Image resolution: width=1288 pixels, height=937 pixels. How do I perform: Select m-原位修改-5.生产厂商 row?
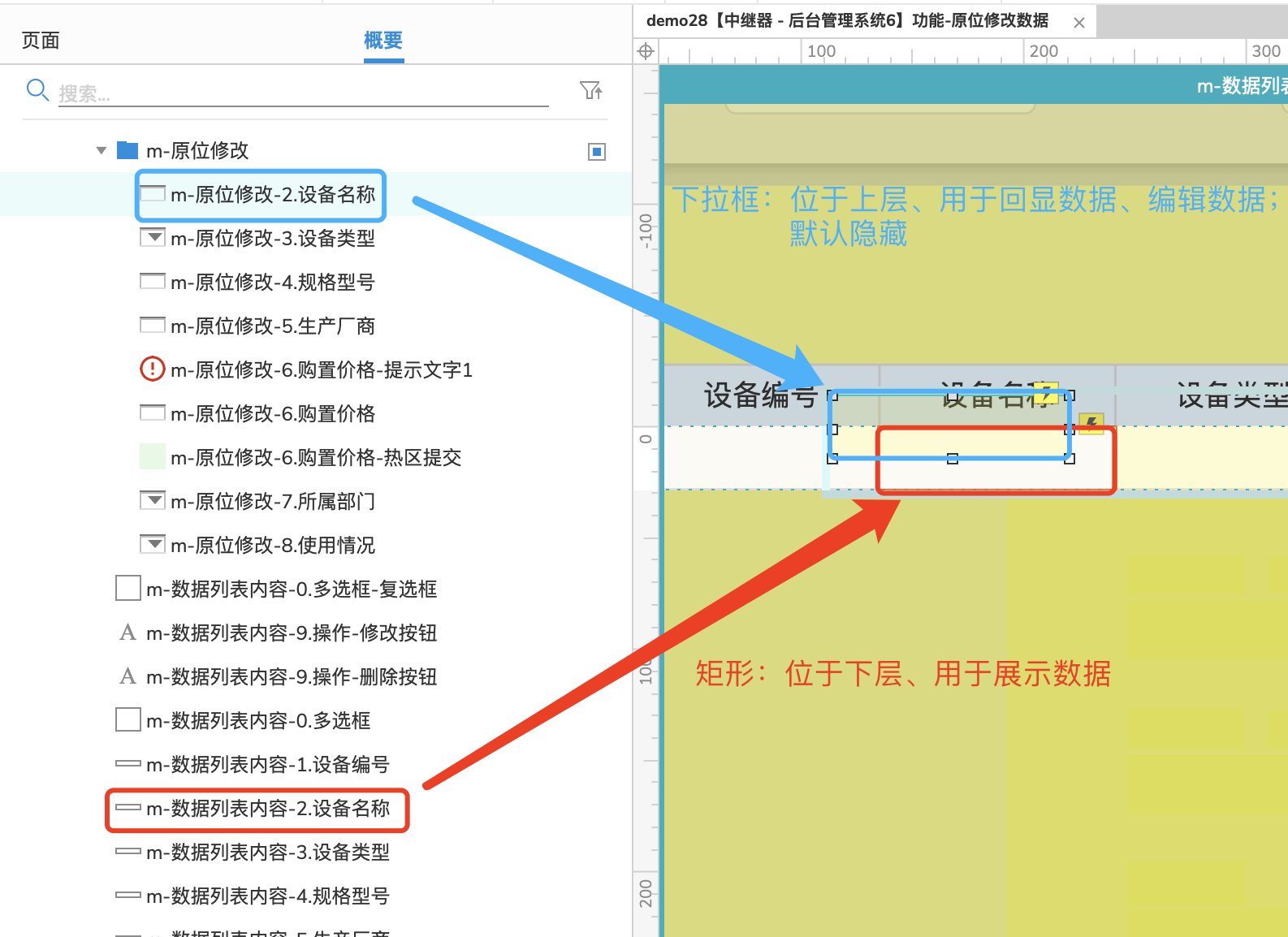(317, 326)
